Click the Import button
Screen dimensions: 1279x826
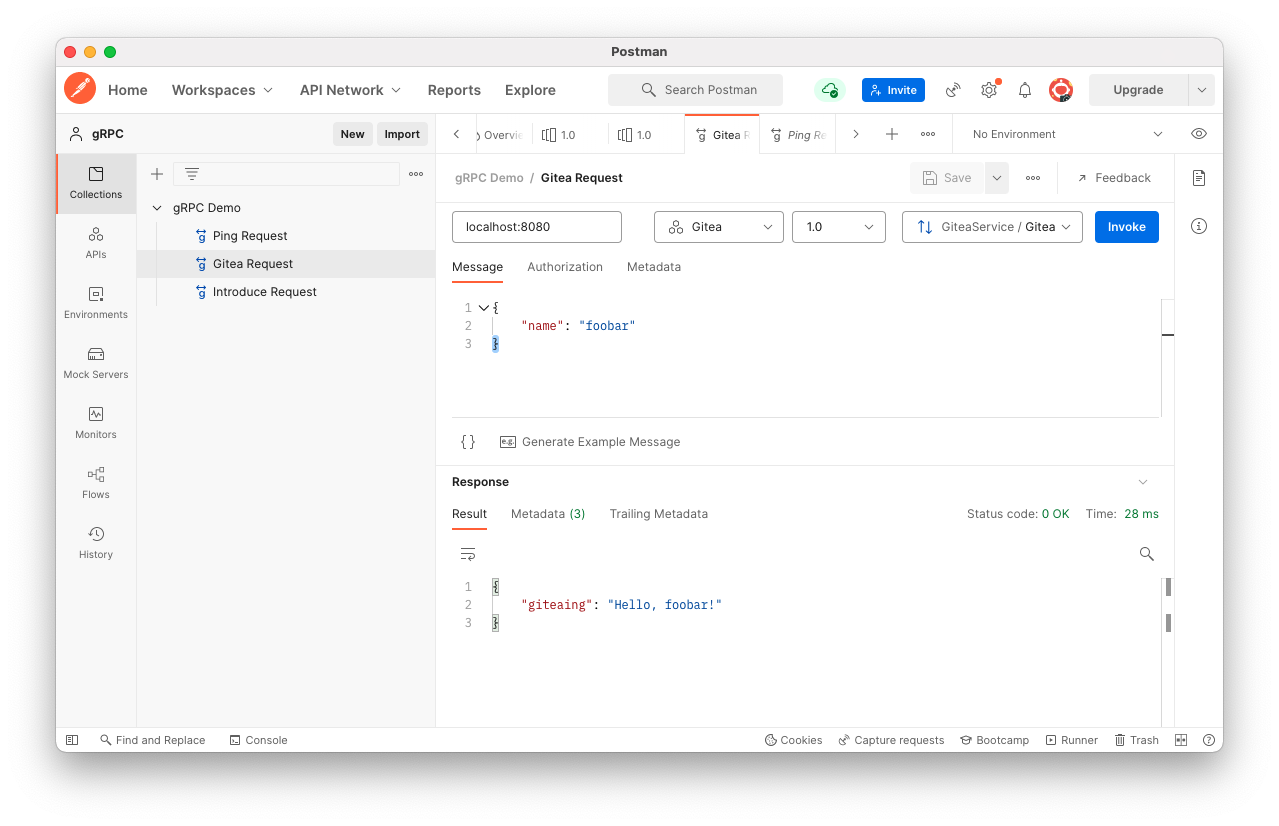point(402,134)
